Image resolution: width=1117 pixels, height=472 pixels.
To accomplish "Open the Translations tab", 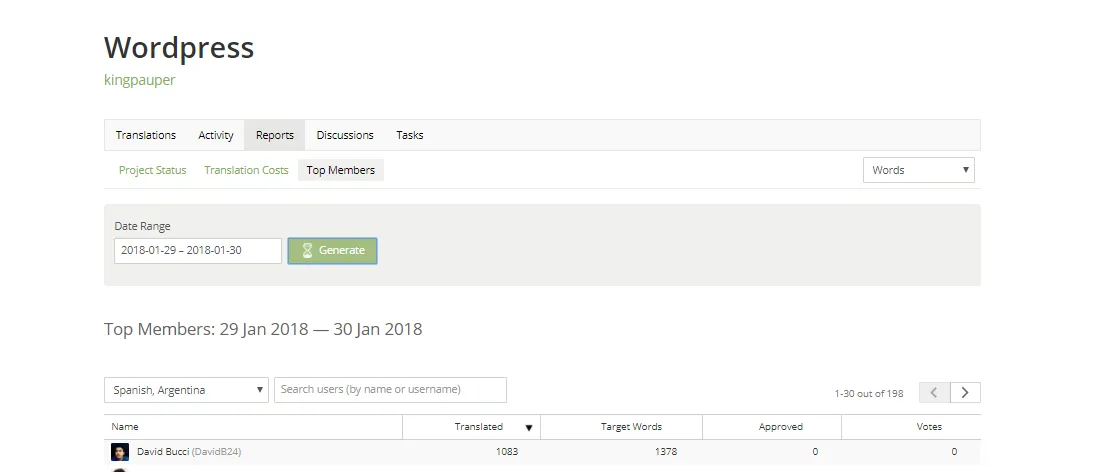I will (145, 135).
